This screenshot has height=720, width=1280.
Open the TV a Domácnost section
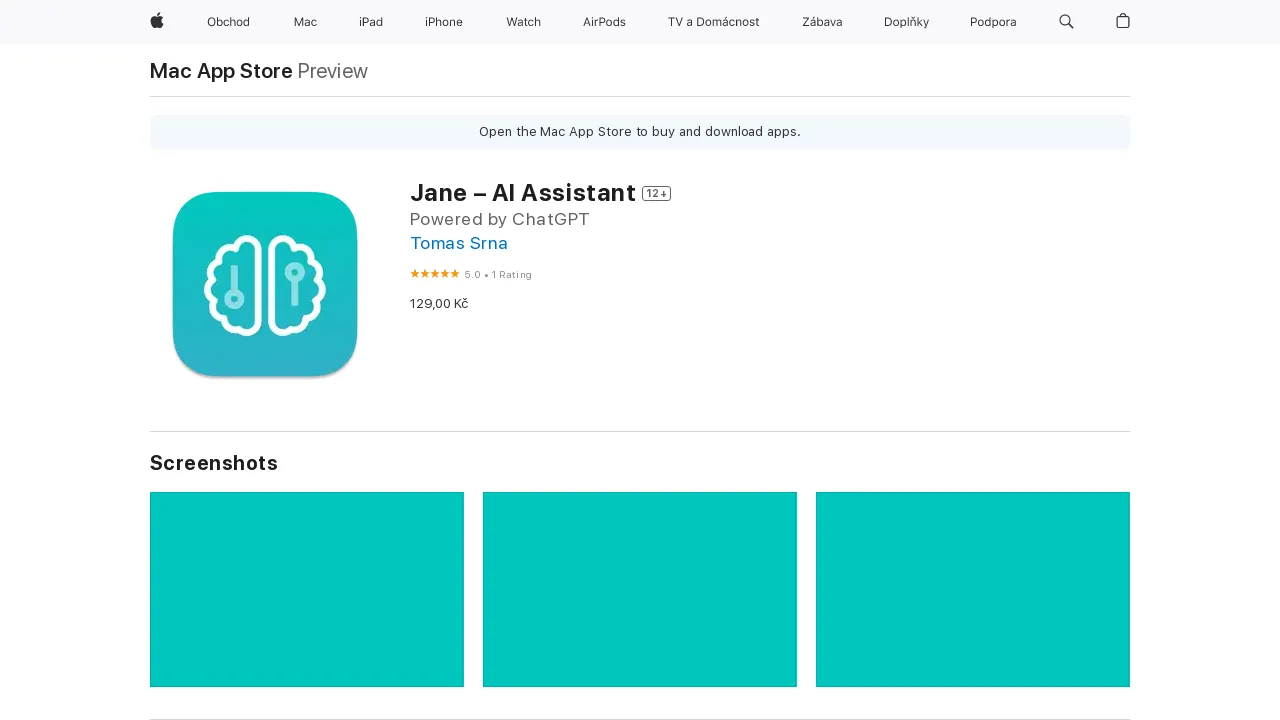coord(713,21)
